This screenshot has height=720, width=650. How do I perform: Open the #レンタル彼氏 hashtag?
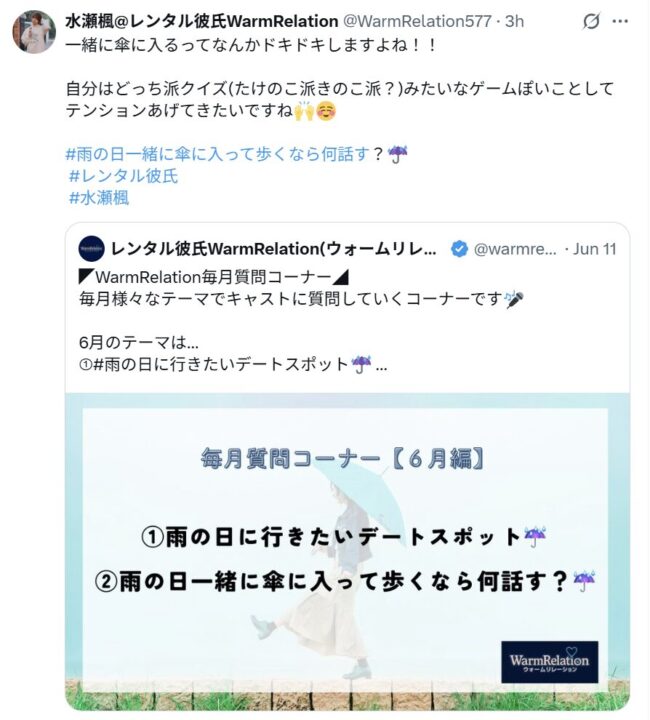[x=123, y=176]
